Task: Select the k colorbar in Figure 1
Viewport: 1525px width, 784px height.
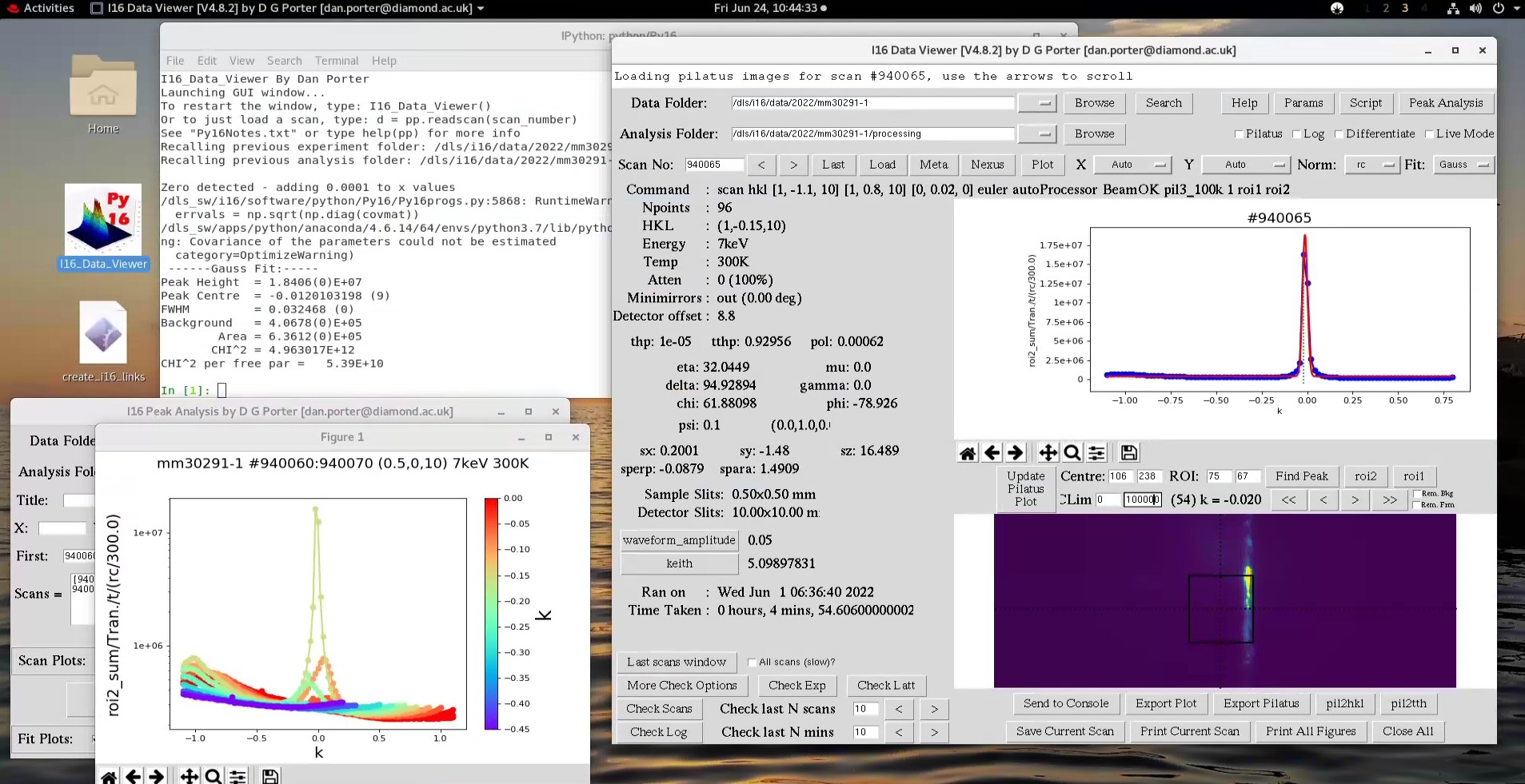Action: (x=490, y=614)
